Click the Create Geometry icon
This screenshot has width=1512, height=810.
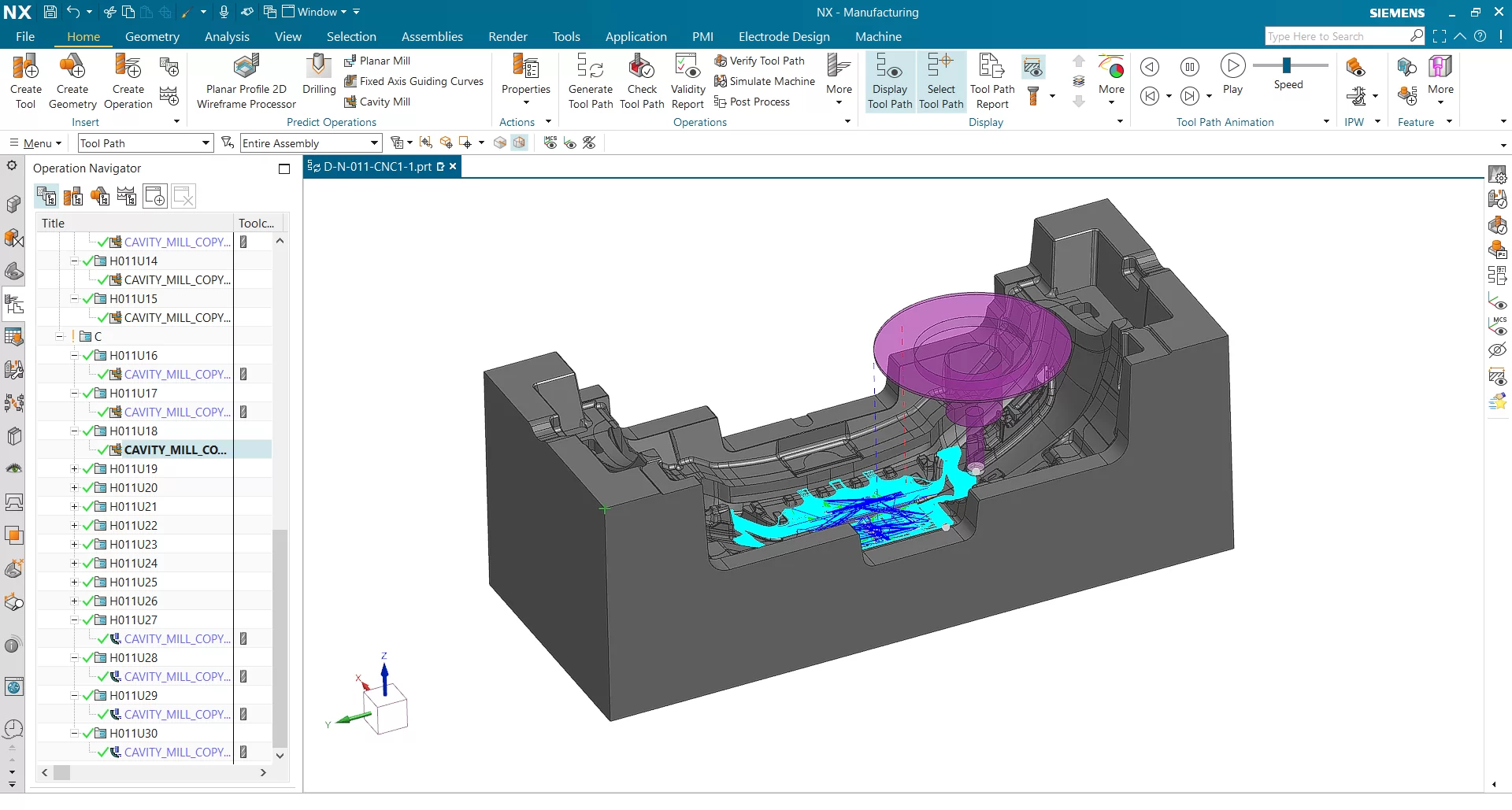click(x=72, y=81)
